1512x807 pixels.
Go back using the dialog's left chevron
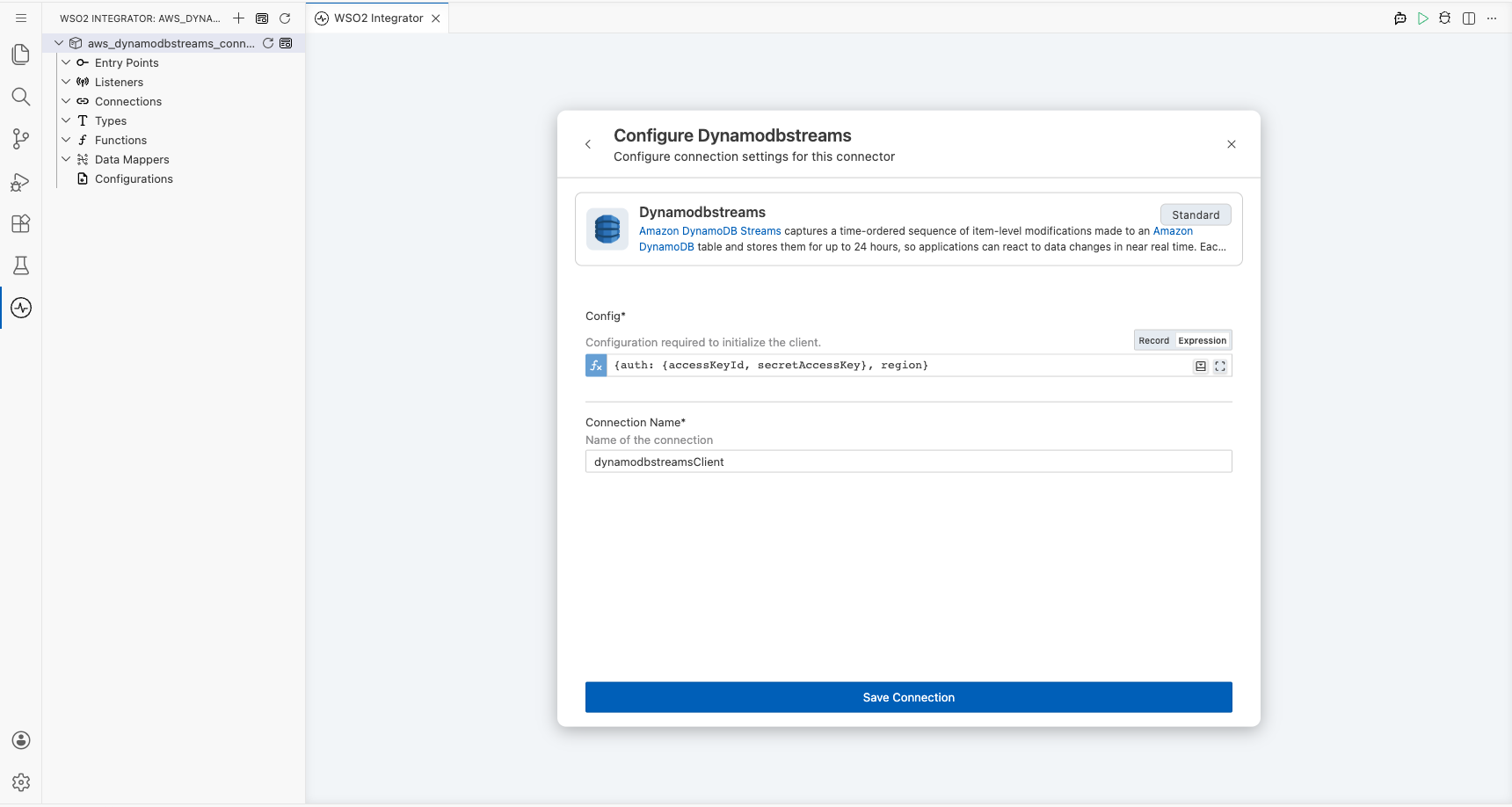588,144
